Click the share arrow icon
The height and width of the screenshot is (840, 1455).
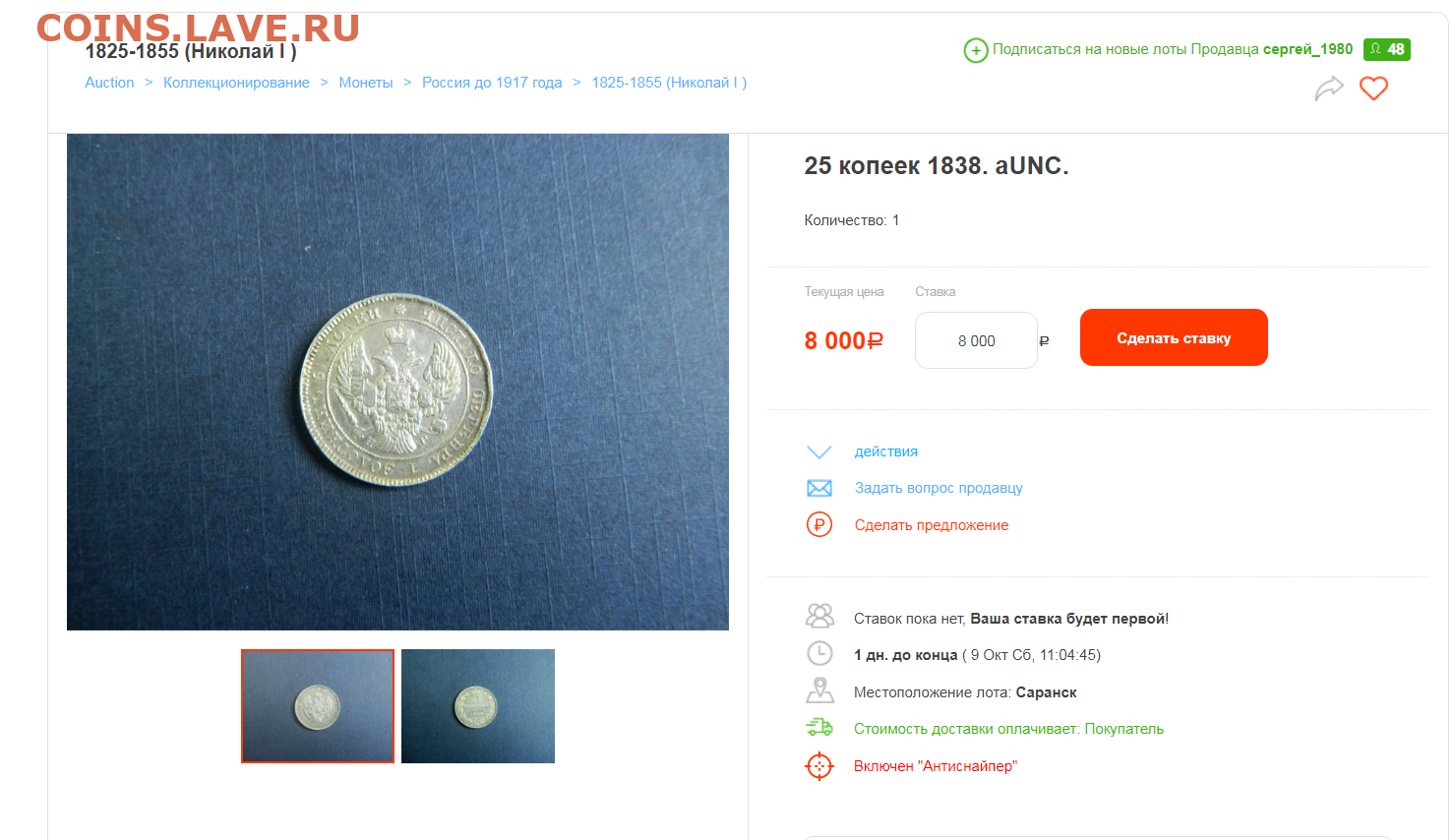pyautogui.click(x=1329, y=89)
